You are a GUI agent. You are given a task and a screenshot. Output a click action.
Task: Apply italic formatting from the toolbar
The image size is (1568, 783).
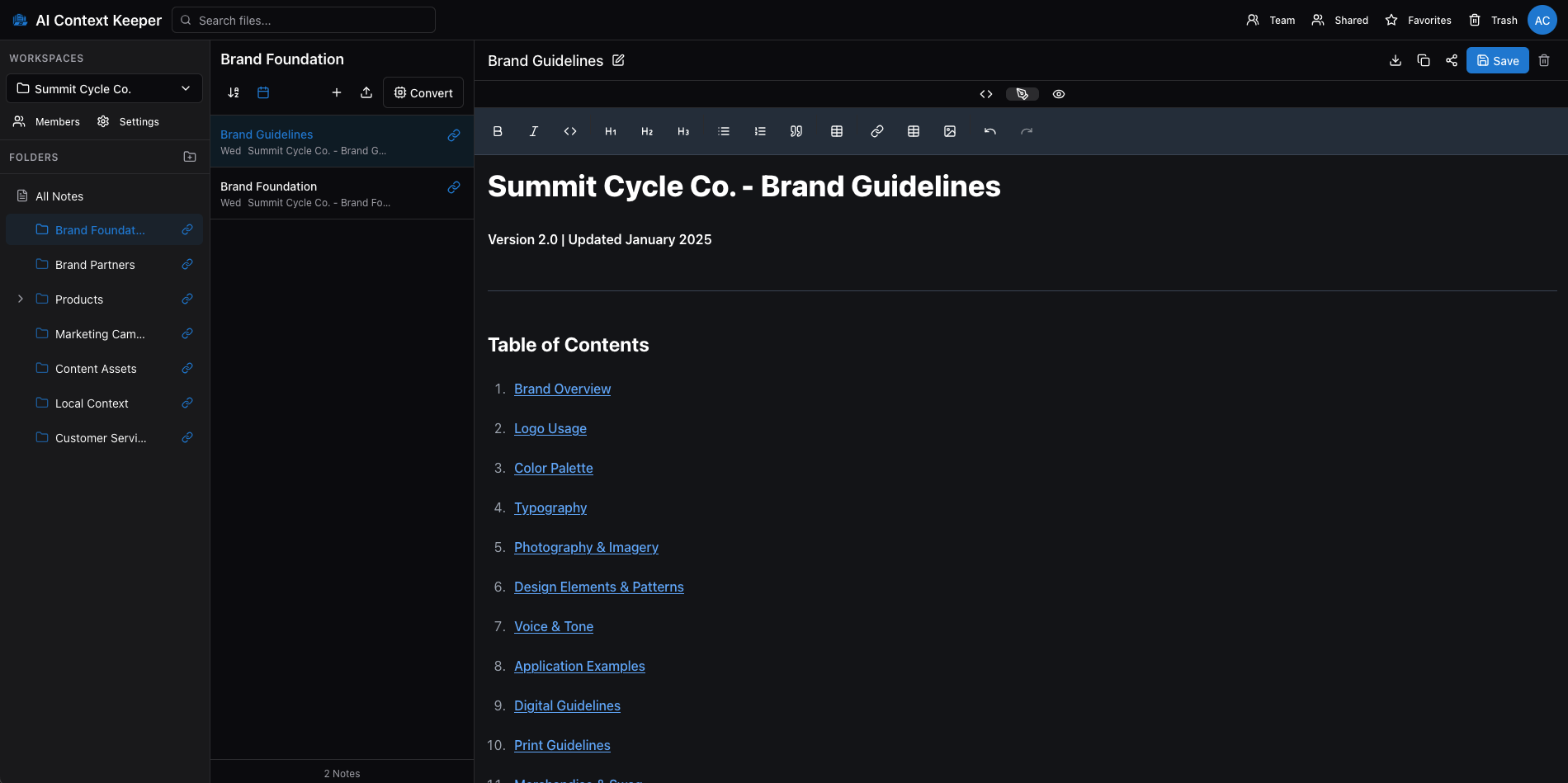534,131
